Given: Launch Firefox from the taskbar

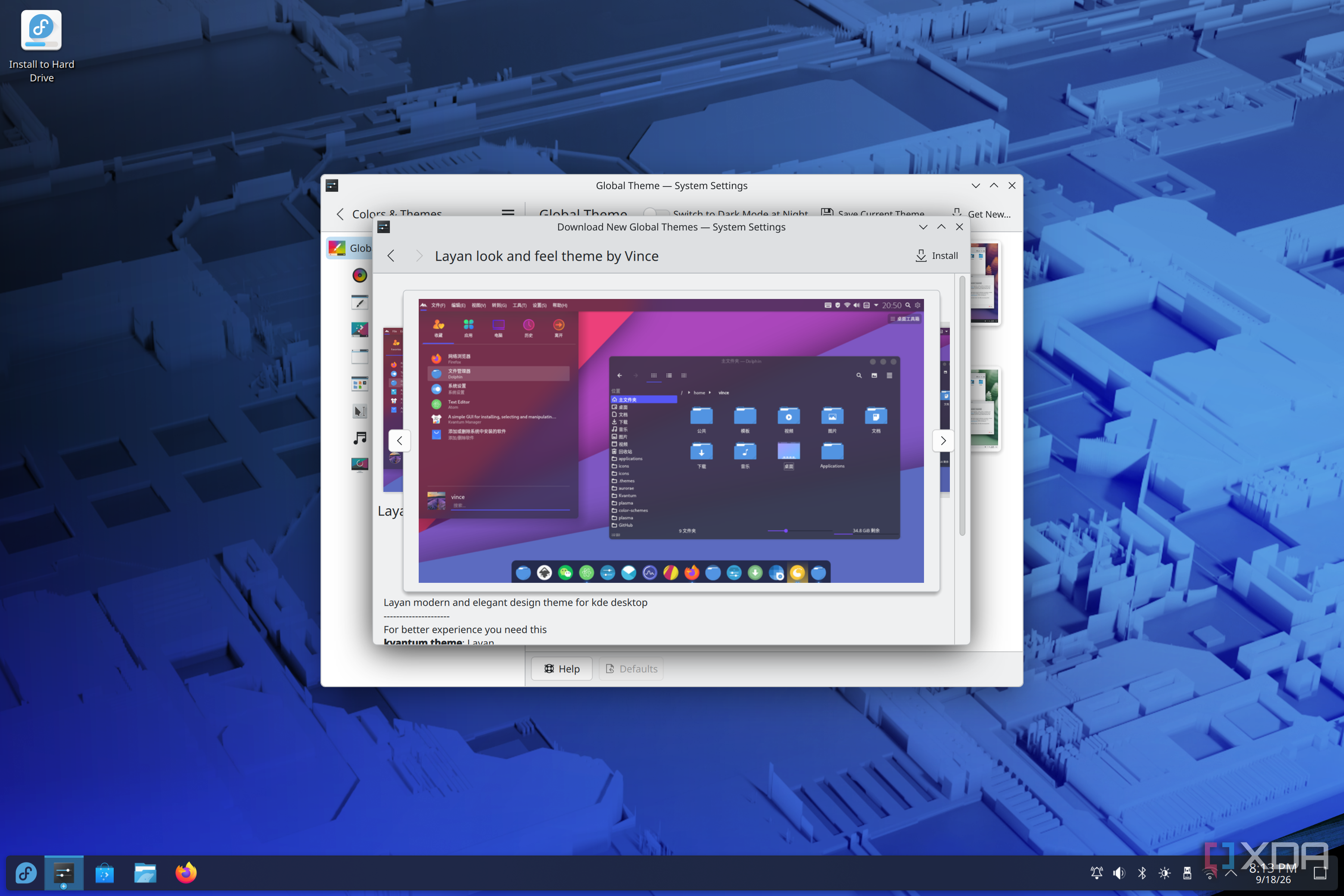Looking at the screenshot, I should (x=186, y=873).
